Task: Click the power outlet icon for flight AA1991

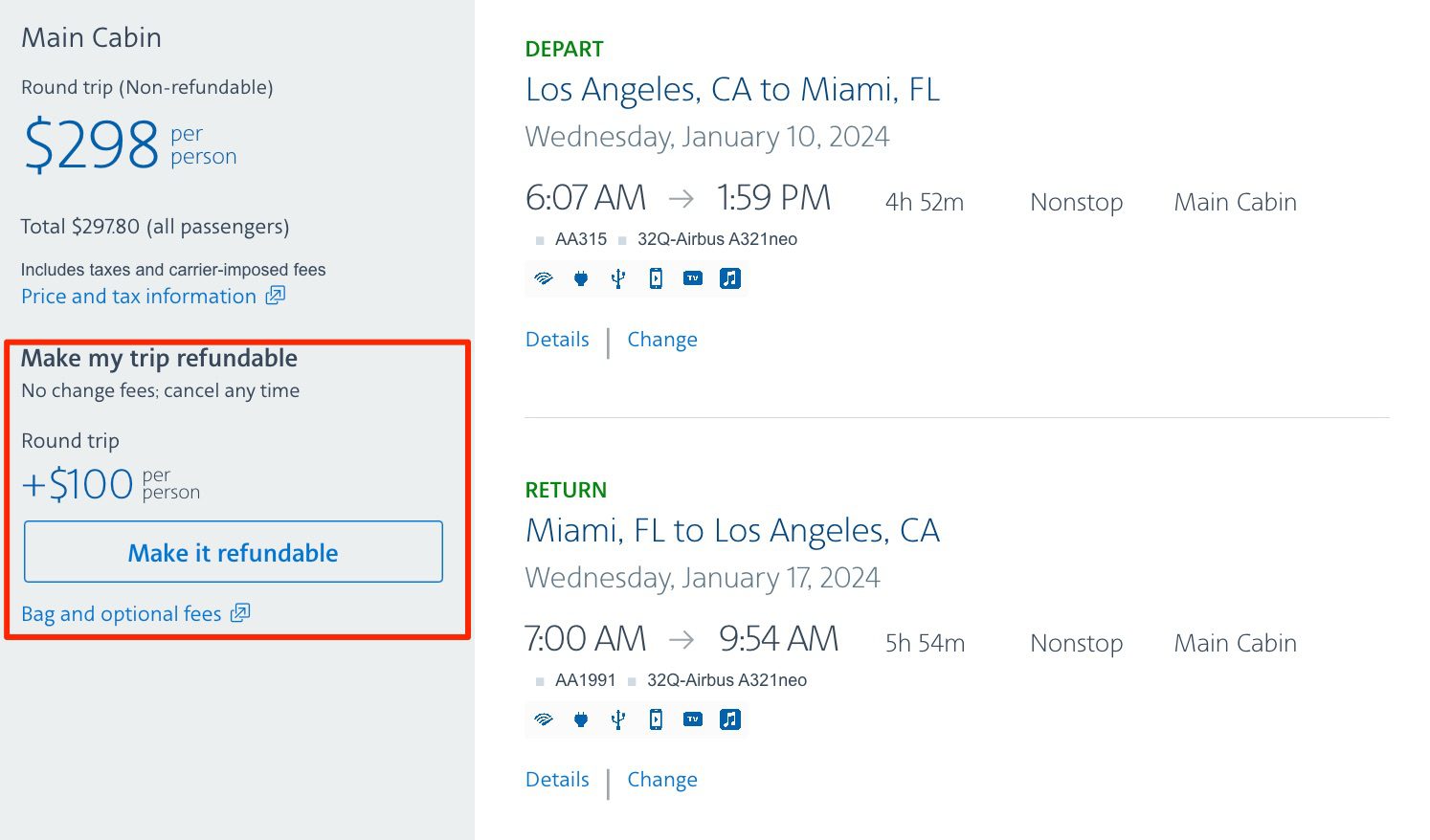Action: [581, 719]
